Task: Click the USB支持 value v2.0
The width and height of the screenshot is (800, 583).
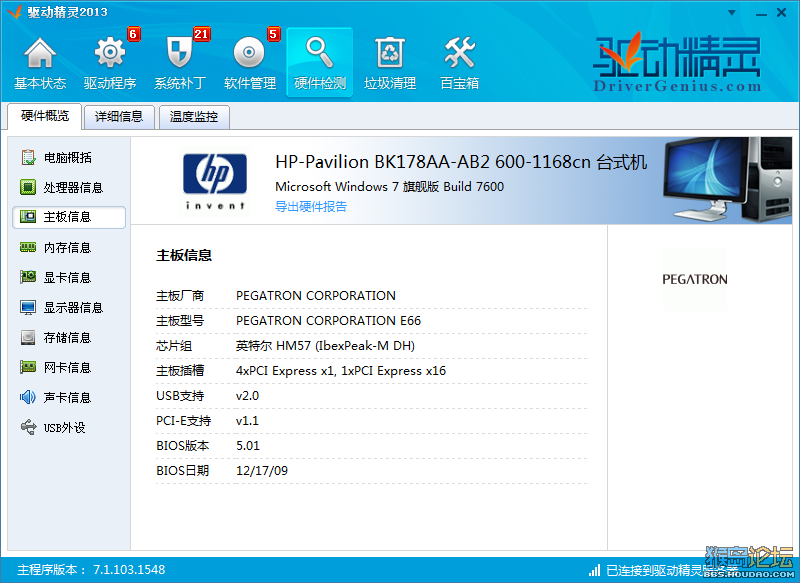Action: click(x=247, y=396)
